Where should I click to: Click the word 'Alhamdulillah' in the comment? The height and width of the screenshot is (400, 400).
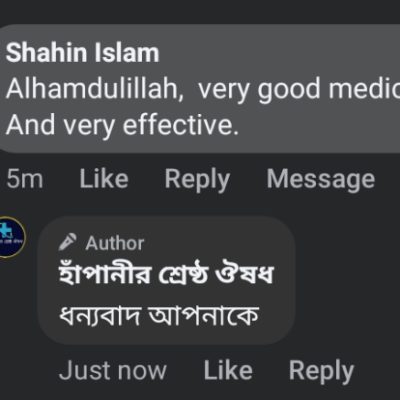click(x=93, y=89)
